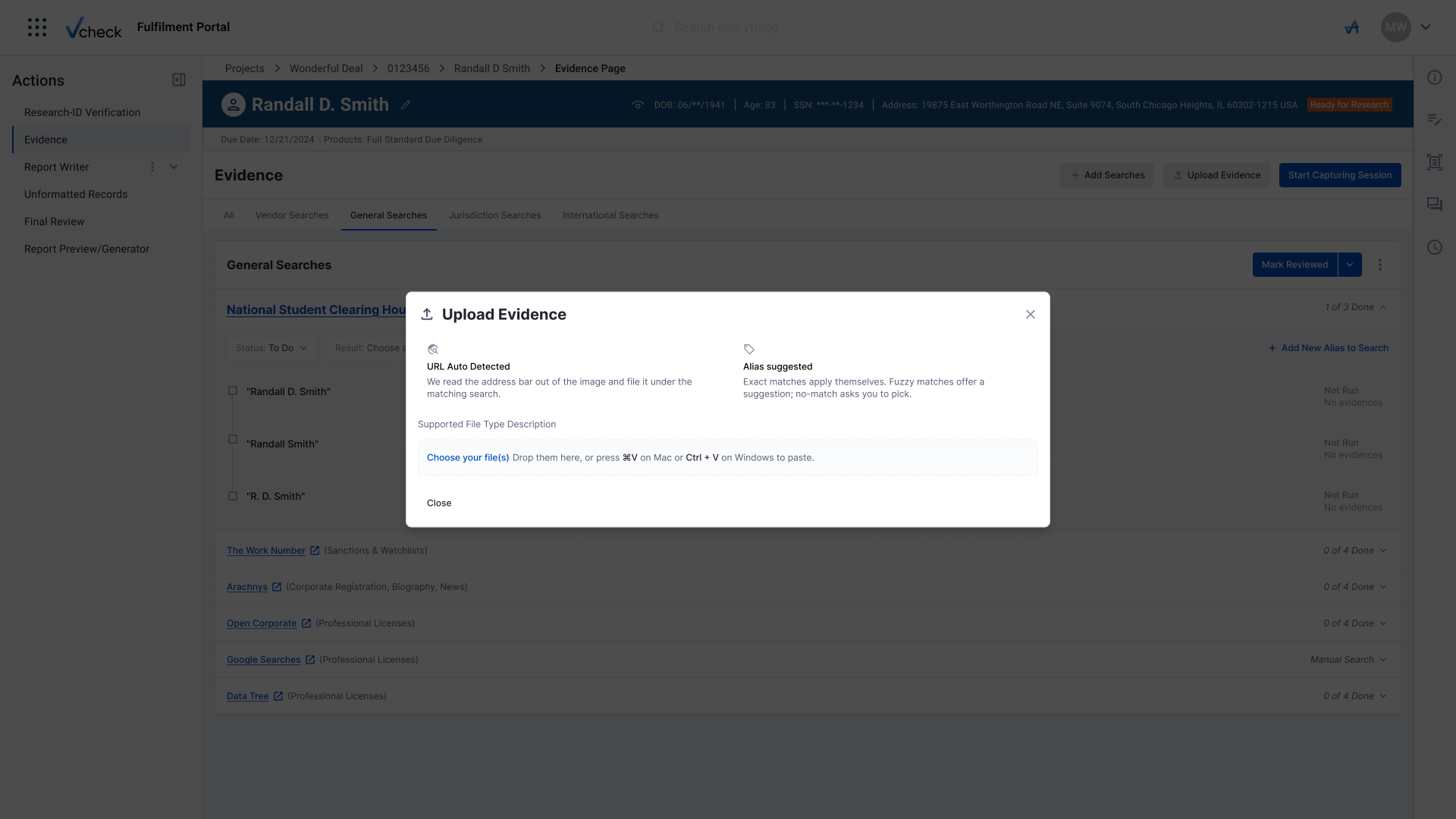This screenshot has height=819, width=1456.
Task: Click the AI assistant icon in header
Action: (x=1352, y=27)
